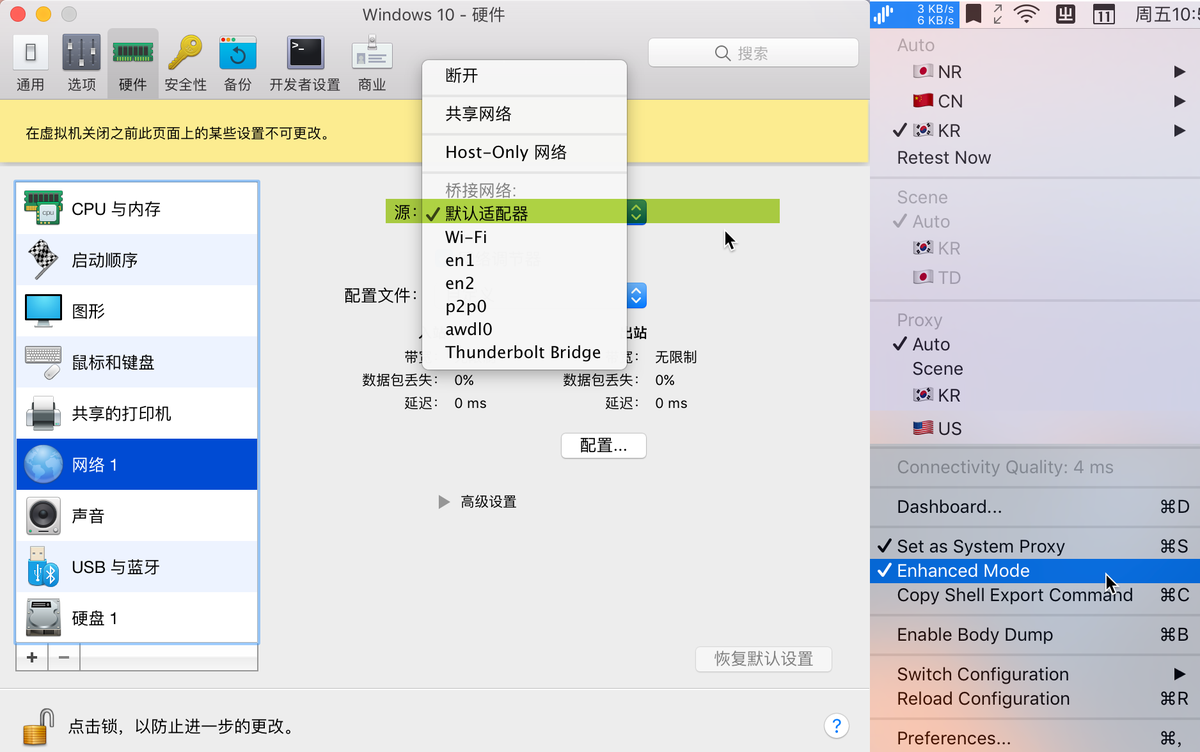Select 图形 graphics item
This screenshot has height=752, width=1200.
pyautogui.click(x=137, y=311)
